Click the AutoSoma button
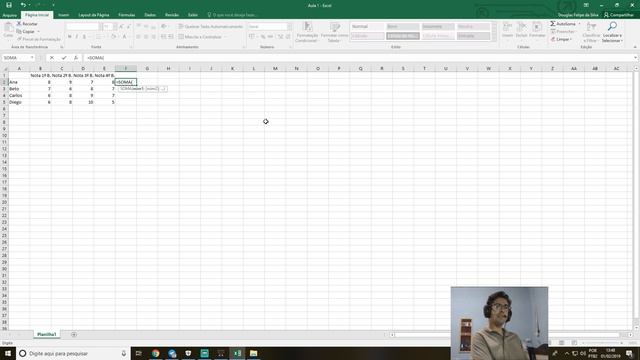640x360 pixels. click(562, 24)
